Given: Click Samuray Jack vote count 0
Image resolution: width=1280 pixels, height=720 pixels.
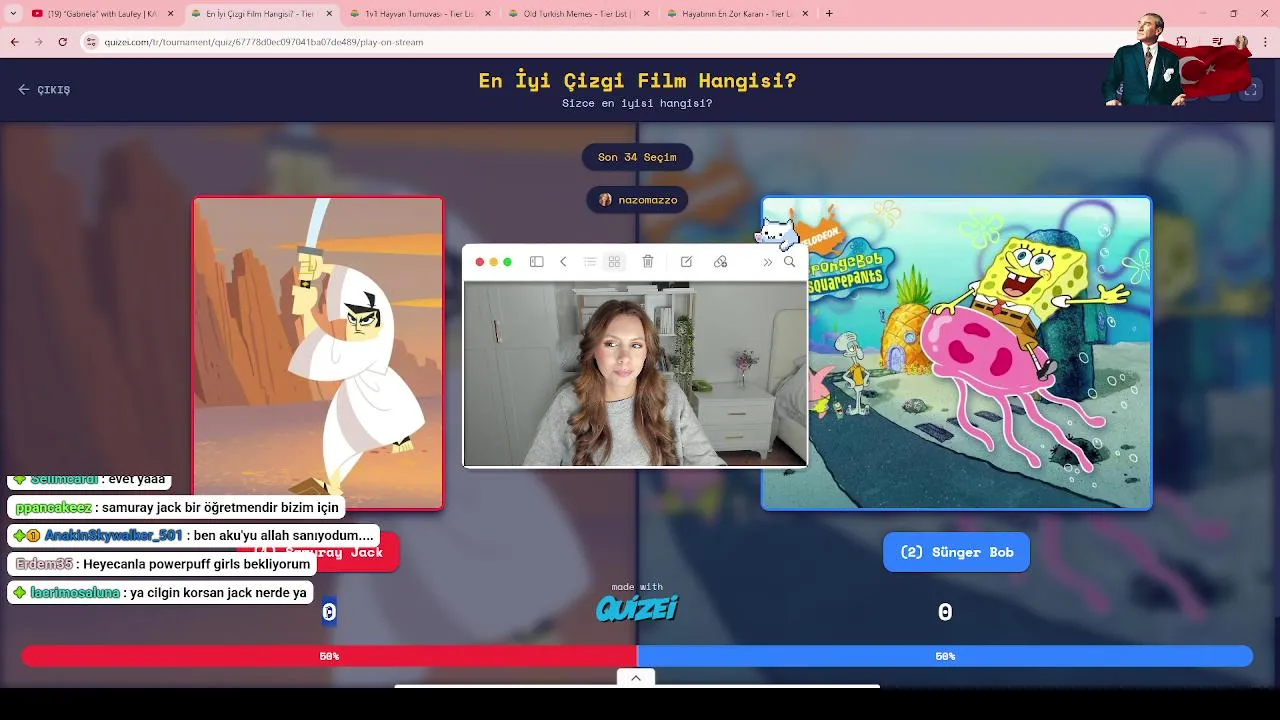Looking at the screenshot, I should tap(329, 612).
